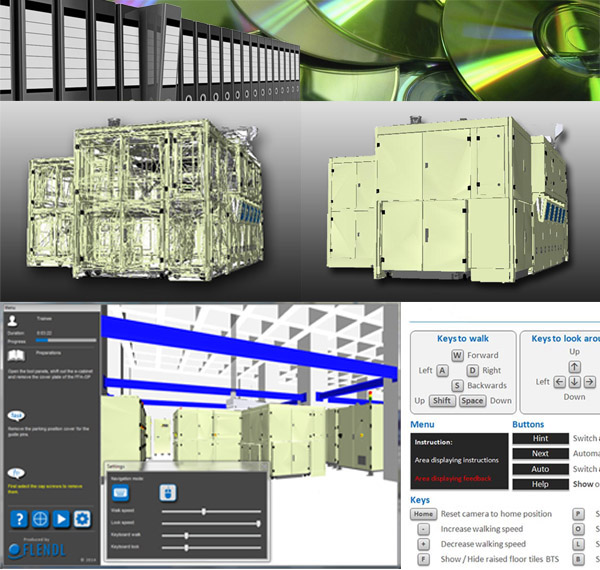Click the blue play arrow button
600x570 pixels.
click(x=61, y=517)
